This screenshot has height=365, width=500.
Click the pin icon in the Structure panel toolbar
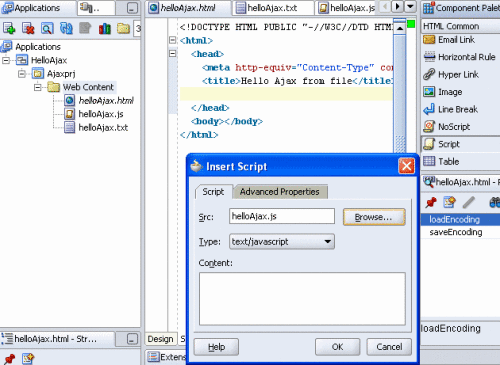click(10, 359)
